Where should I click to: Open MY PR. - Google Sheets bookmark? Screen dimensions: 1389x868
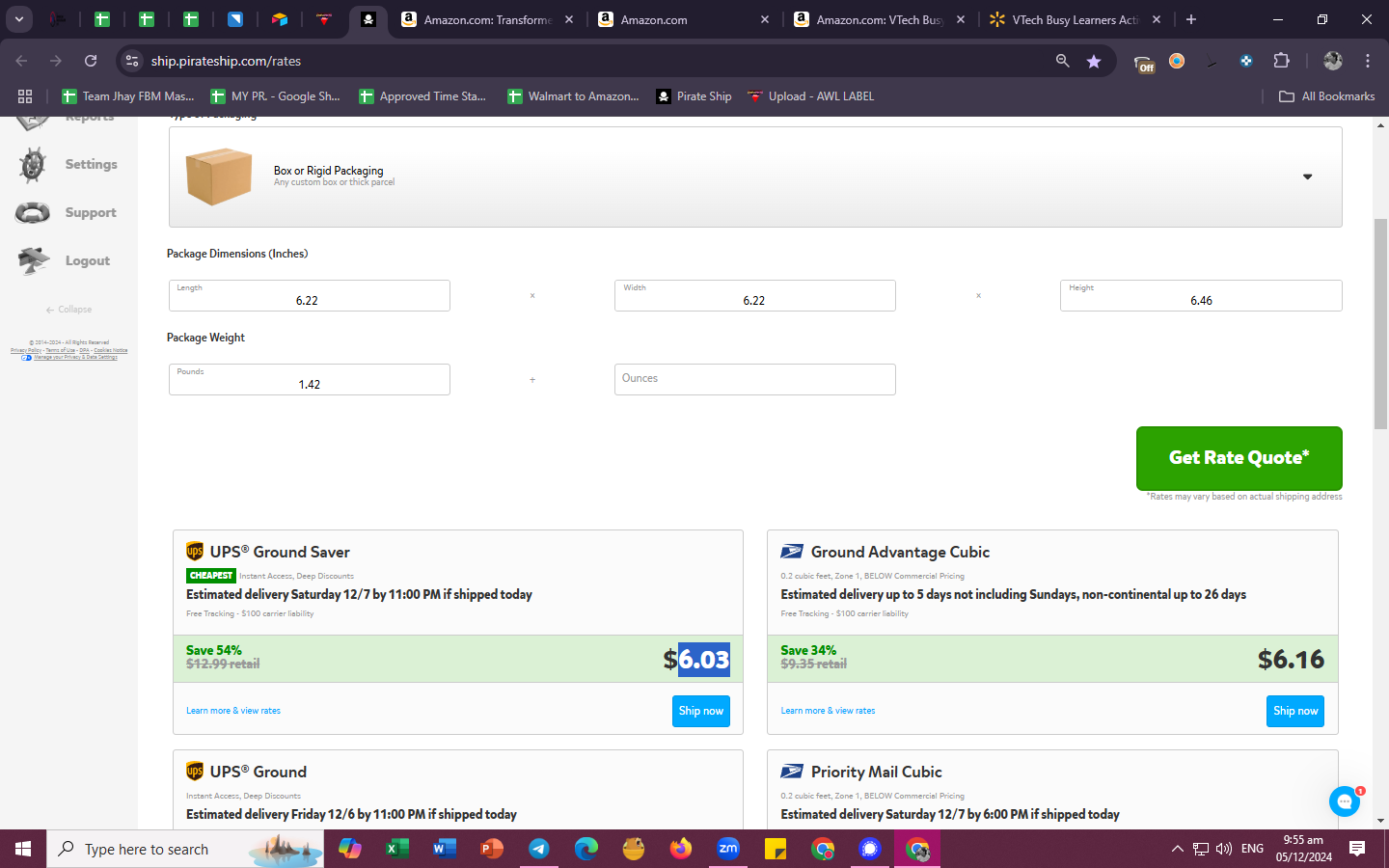(275, 96)
